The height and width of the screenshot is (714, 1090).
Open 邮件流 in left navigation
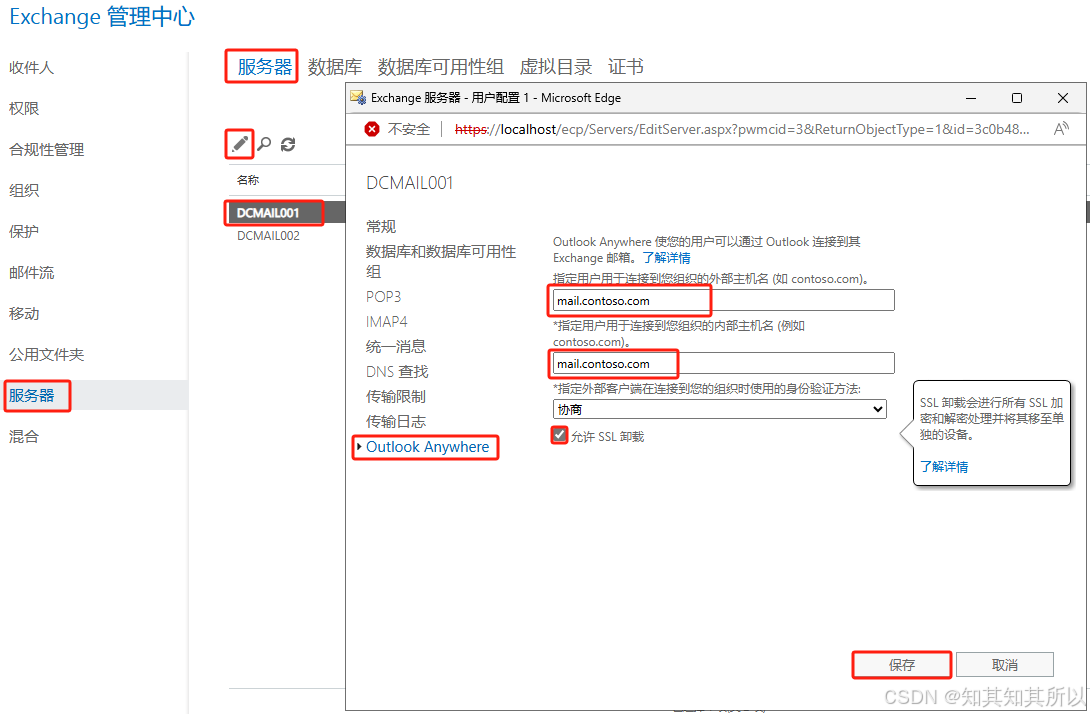[x=31, y=273]
